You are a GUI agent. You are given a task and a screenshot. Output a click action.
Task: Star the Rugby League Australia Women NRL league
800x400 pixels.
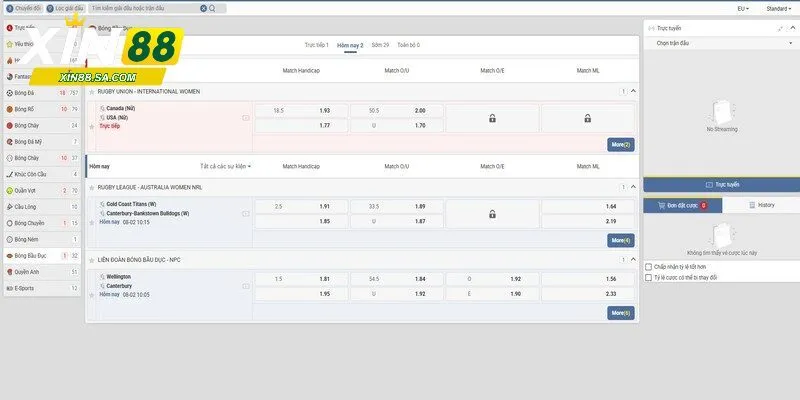coord(91,187)
